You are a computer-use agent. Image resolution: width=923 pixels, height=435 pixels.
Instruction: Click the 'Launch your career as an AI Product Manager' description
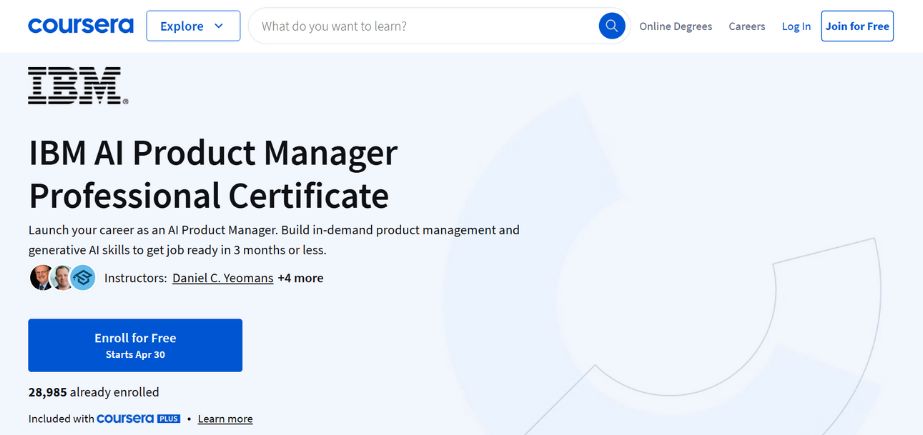pyautogui.click(x=274, y=240)
